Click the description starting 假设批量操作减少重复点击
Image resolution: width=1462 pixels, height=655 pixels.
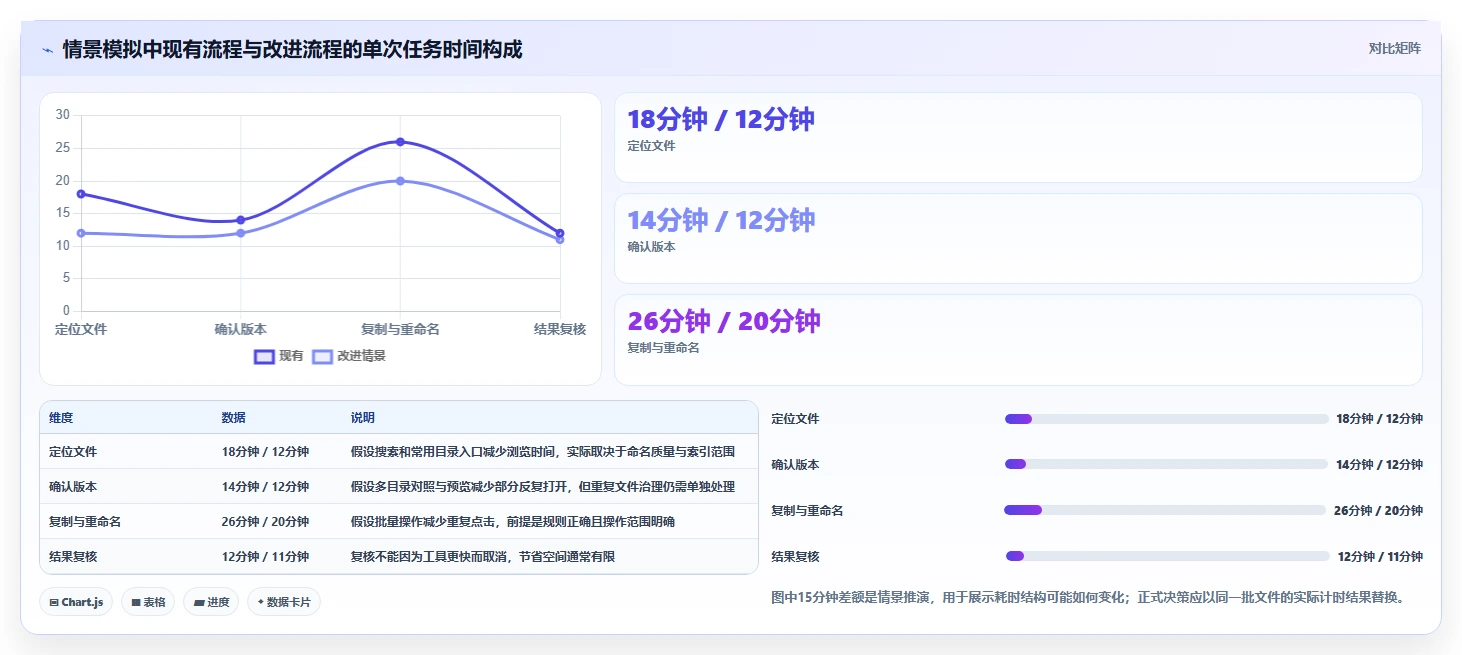pos(513,522)
